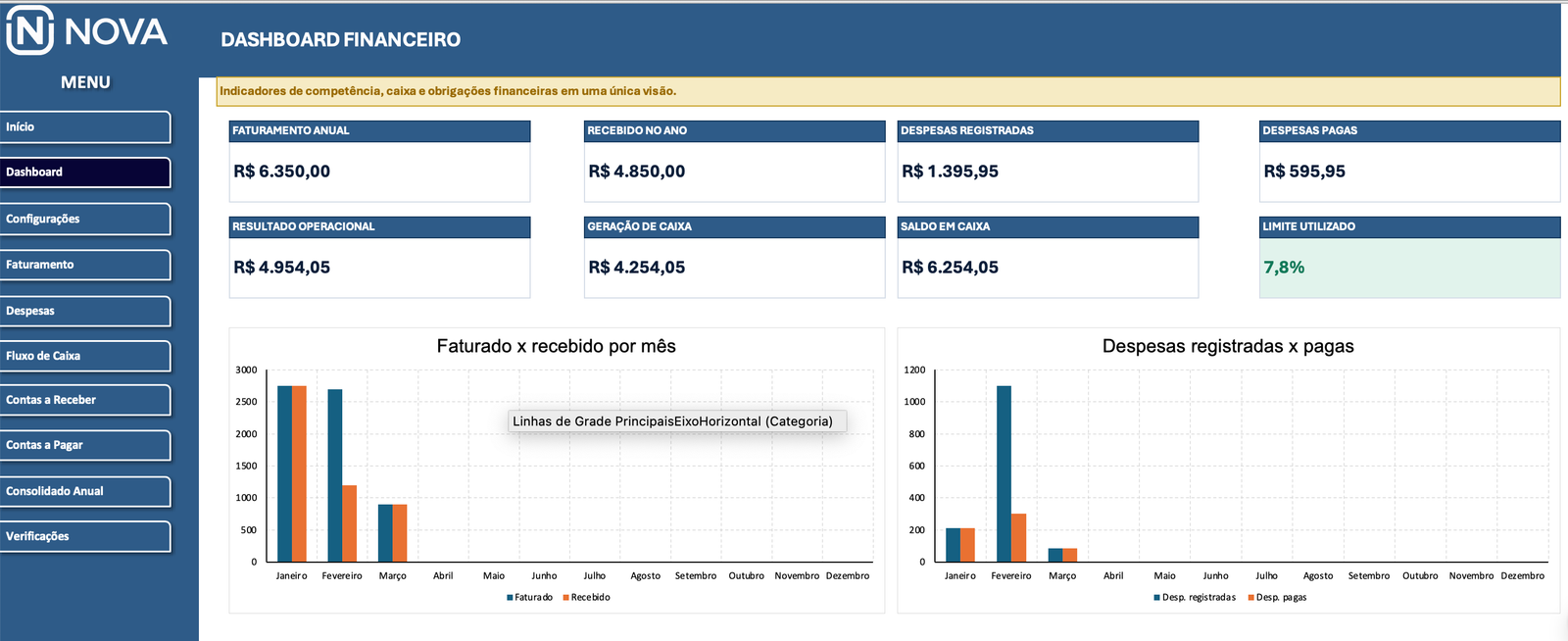1568x641 pixels.
Task: Click the 3000 axis value in revenue chart
Action: (246, 370)
